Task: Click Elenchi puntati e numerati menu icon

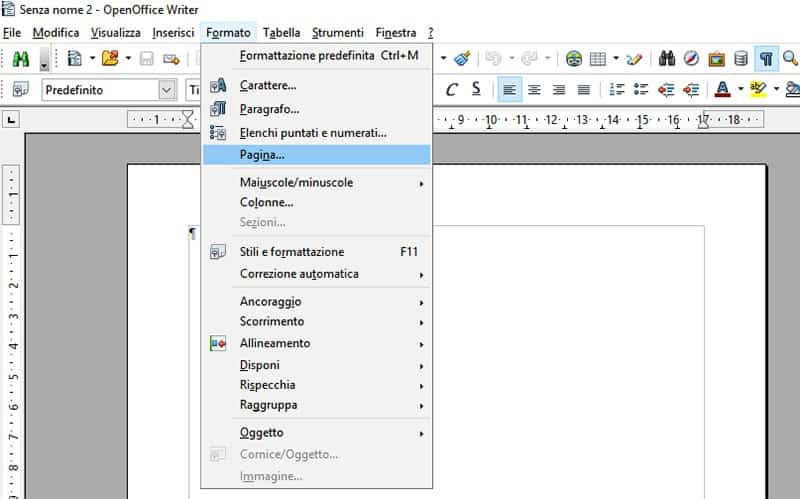Action: click(x=218, y=133)
